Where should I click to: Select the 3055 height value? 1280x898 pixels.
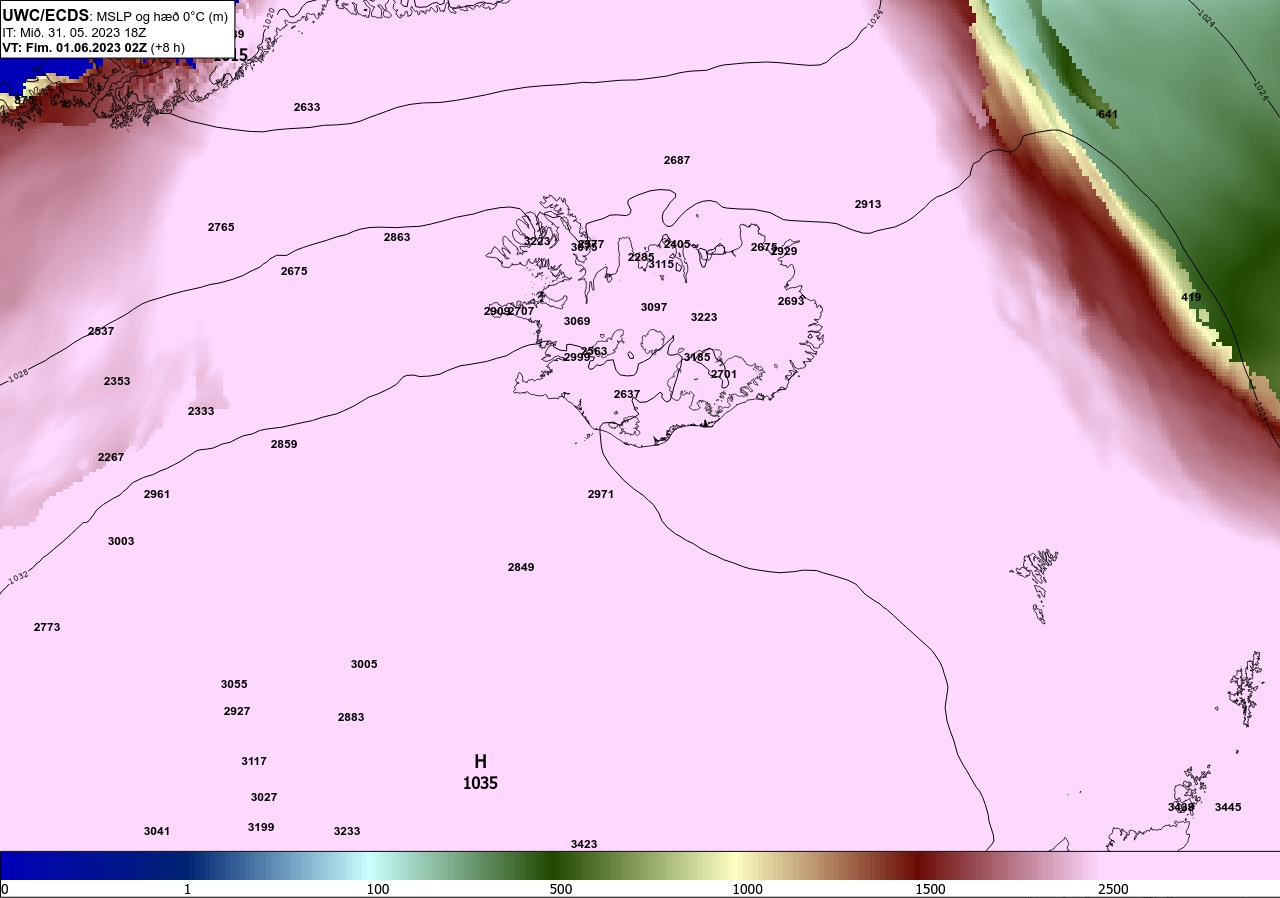click(234, 684)
